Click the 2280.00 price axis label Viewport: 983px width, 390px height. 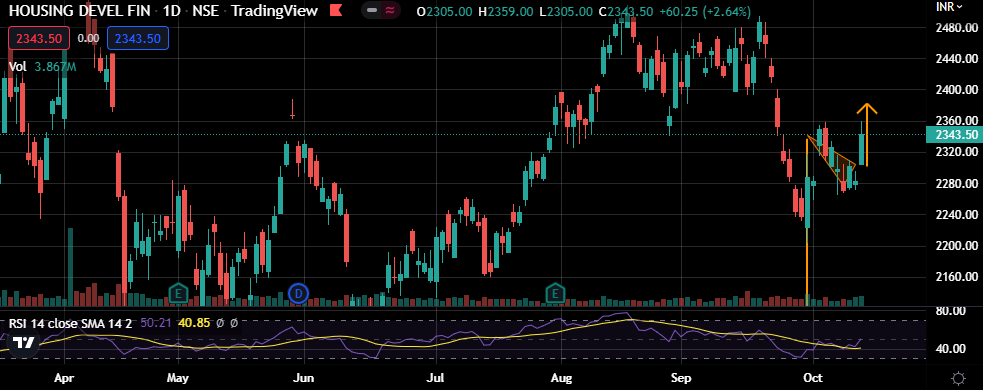pyautogui.click(x=956, y=184)
